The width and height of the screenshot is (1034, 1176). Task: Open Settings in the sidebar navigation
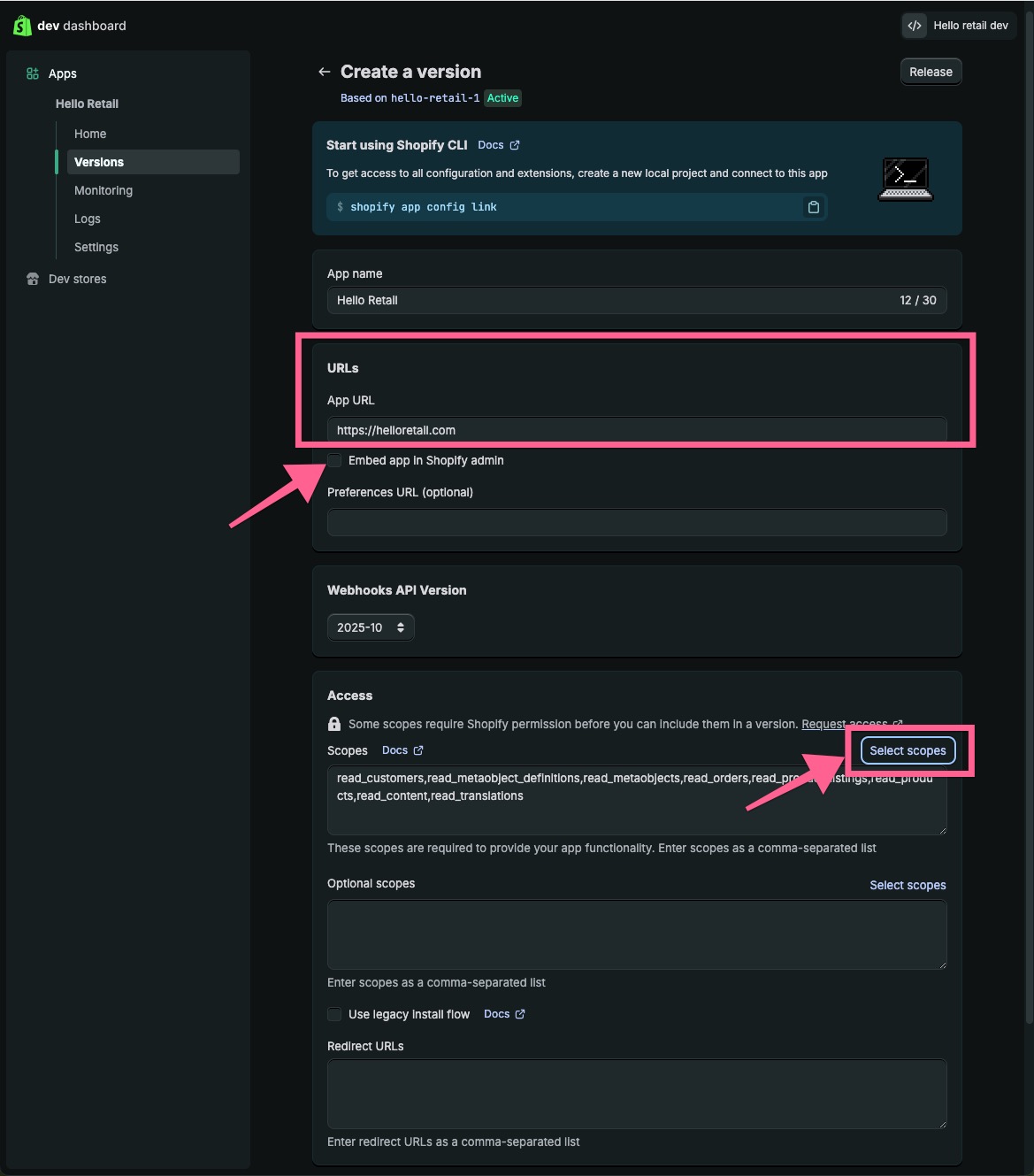(x=96, y=247)
